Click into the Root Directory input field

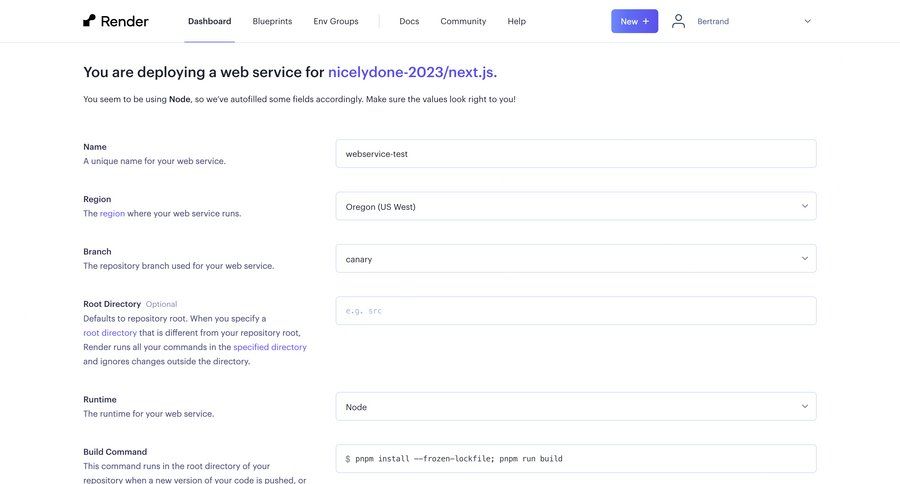tap(575, 311)
